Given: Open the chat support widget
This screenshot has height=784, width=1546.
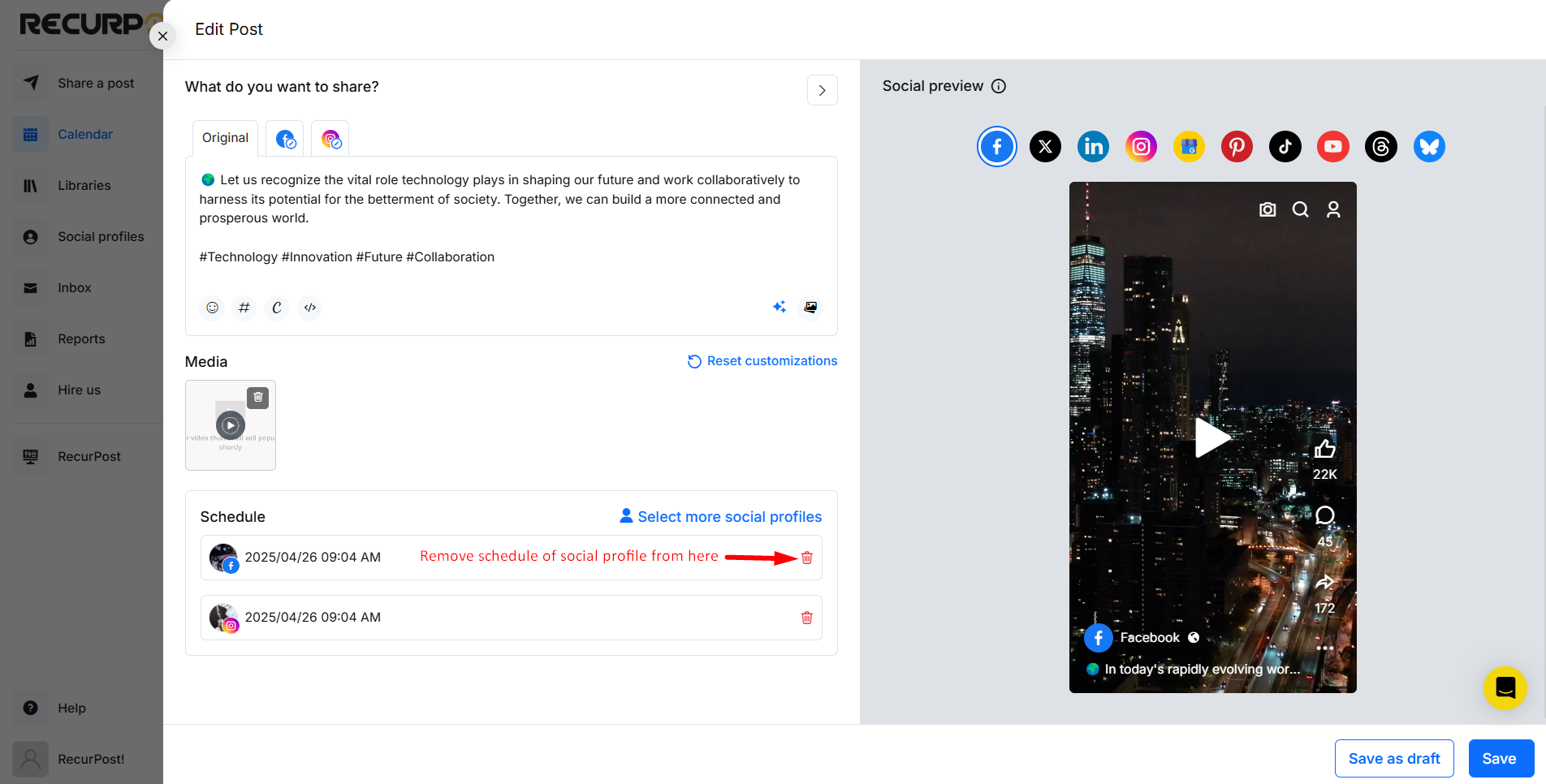Looking at the screenshot, I should coord(1505,688).
